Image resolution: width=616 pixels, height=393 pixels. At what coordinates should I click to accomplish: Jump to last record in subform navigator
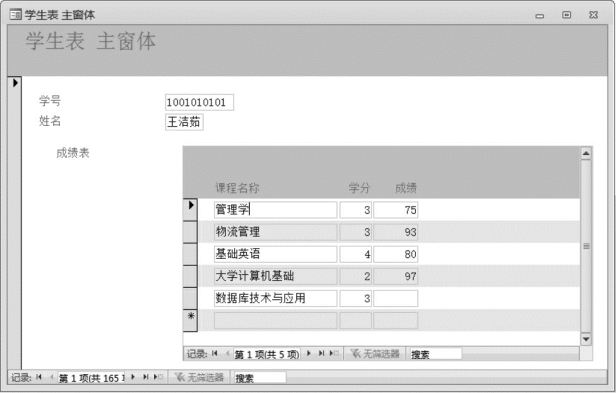pos(321,353)
